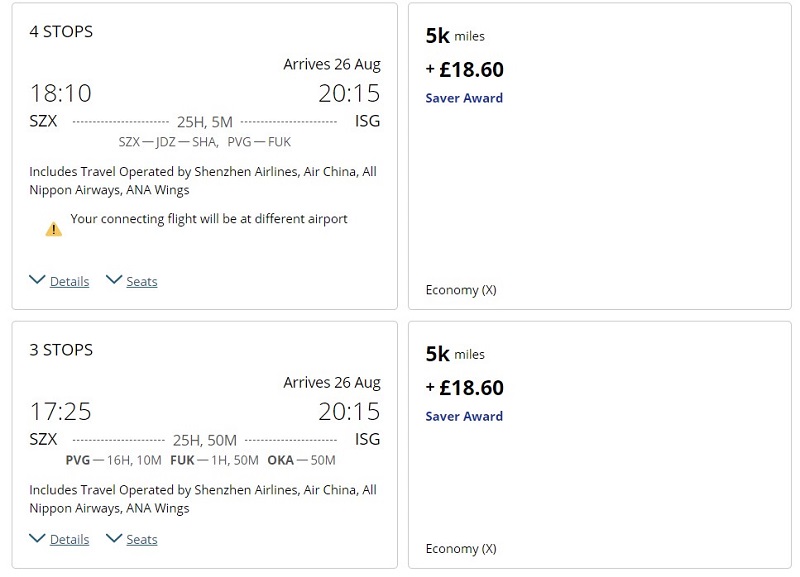800x577 pixels.
Task: Expand Seats chevron for 4 stops flight
Action: (114, 280)
